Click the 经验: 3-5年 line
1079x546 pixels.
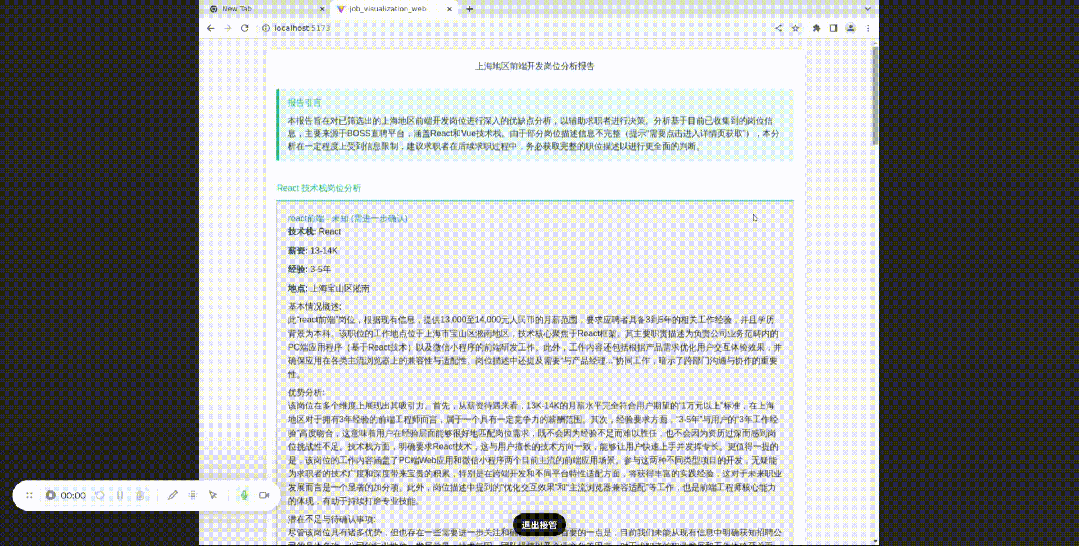click(310, 269)
